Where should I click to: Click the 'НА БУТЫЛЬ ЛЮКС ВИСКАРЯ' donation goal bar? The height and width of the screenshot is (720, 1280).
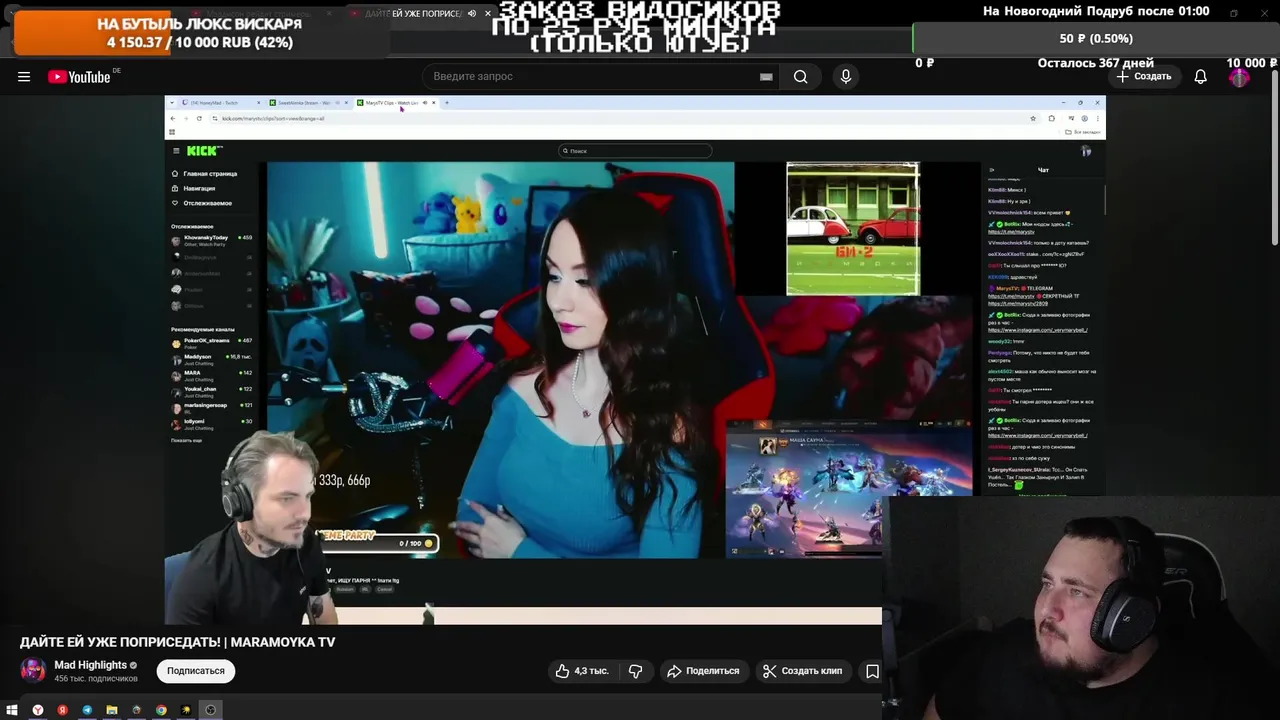point(200,35)
